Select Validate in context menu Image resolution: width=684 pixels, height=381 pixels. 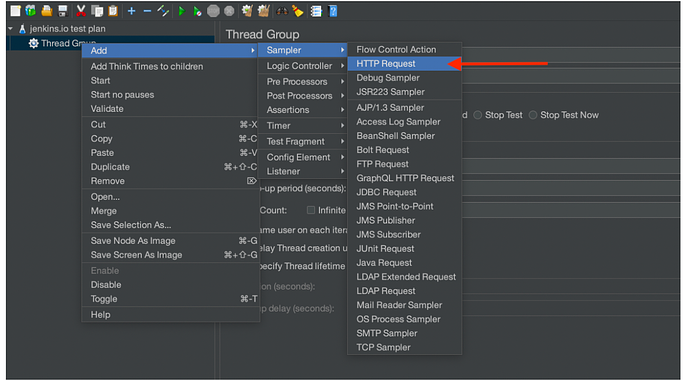click(170, 109)
